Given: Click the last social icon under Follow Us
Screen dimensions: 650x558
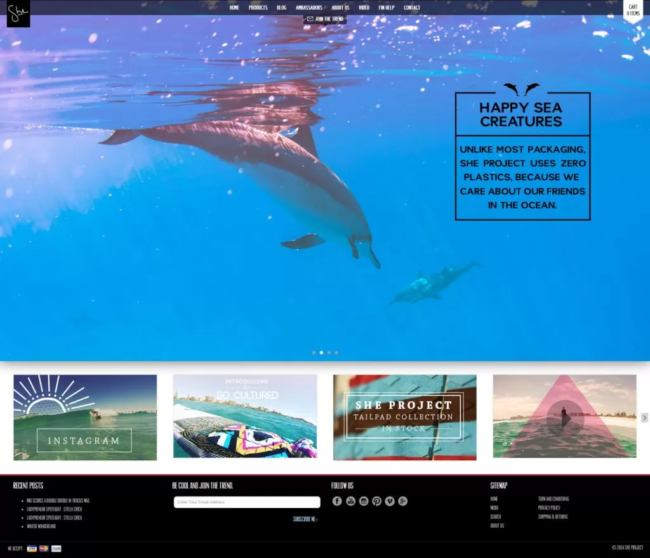Looking at the screenshot, I should click(402, 501).
